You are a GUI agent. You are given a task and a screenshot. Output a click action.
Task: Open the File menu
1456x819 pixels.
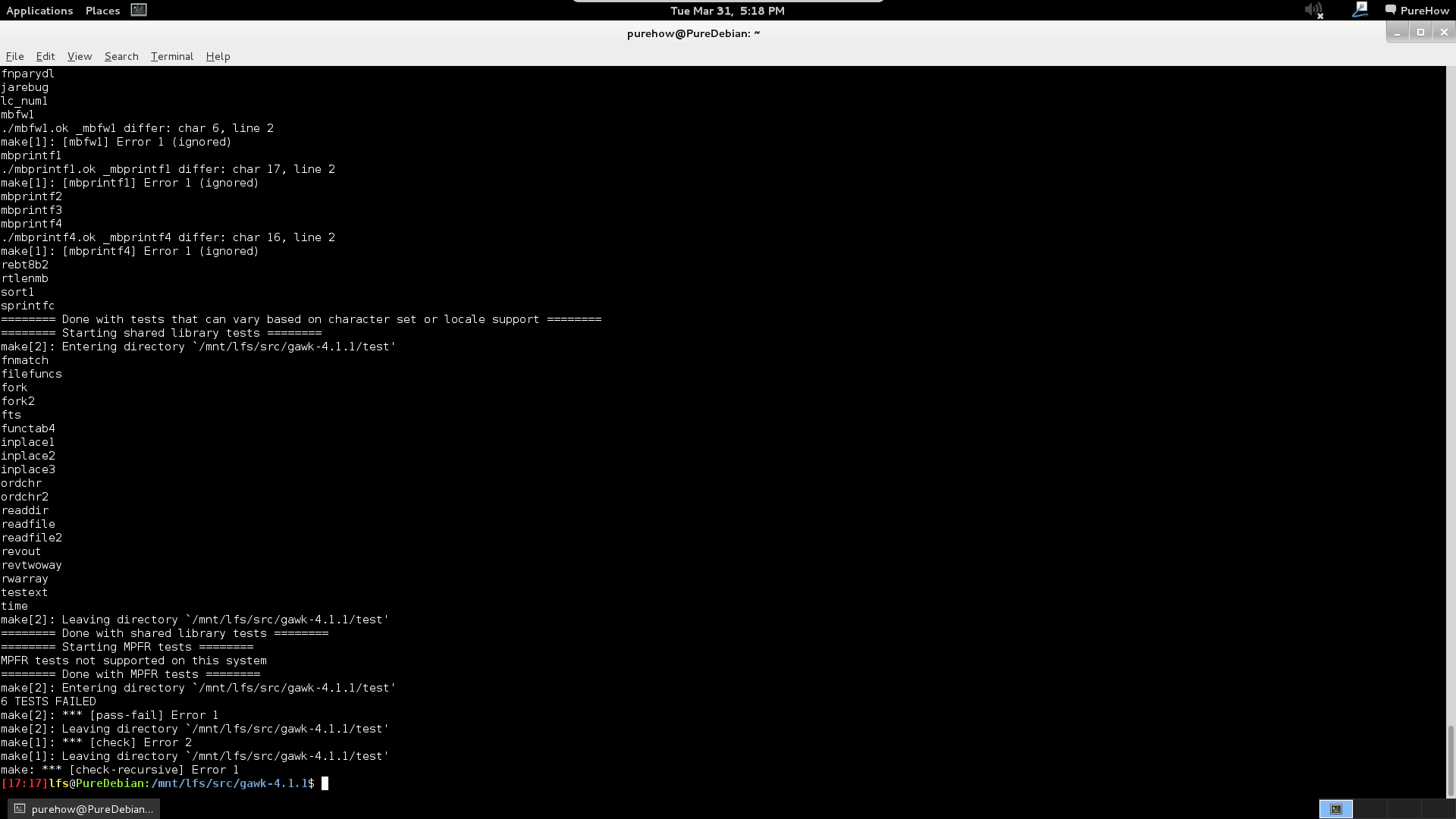click(14, 56)
